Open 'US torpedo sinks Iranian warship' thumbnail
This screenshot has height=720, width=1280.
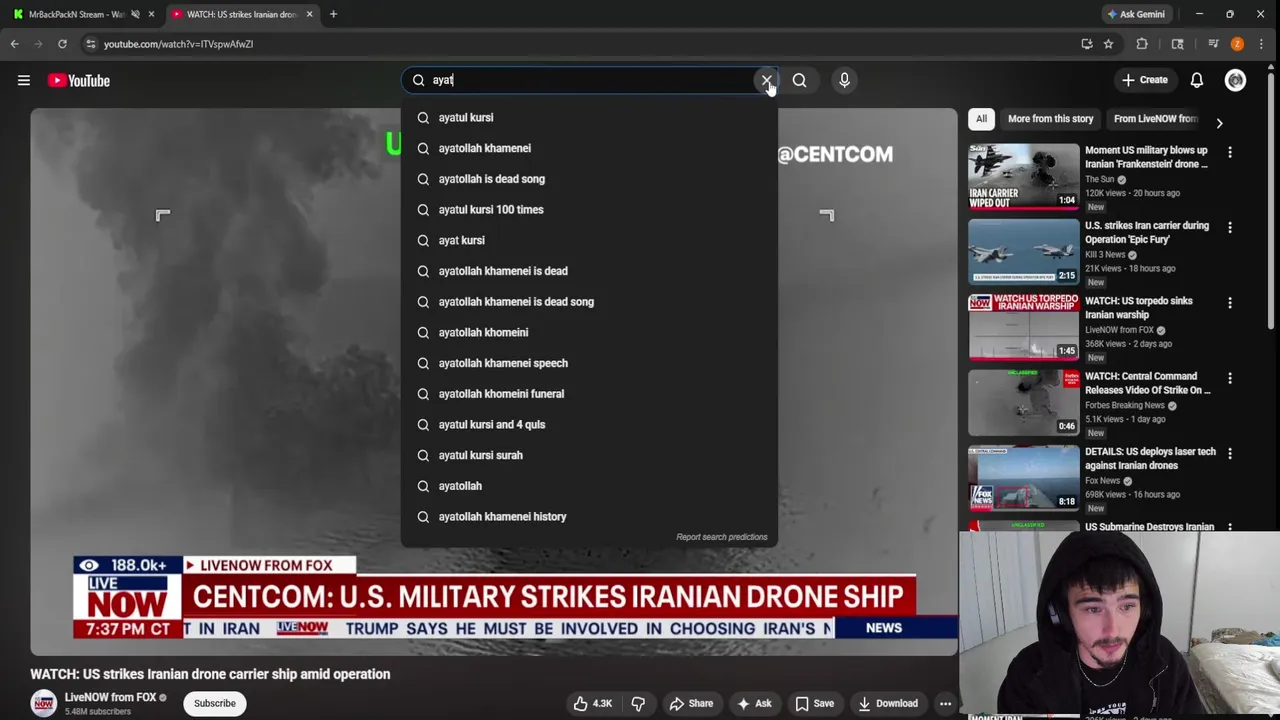tap(1023, 326)
